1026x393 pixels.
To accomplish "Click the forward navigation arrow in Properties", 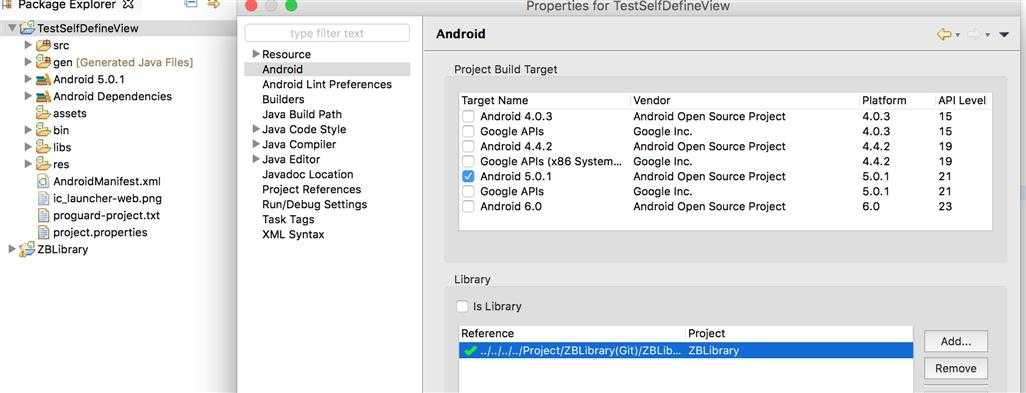I will click(x=974, y=34).
